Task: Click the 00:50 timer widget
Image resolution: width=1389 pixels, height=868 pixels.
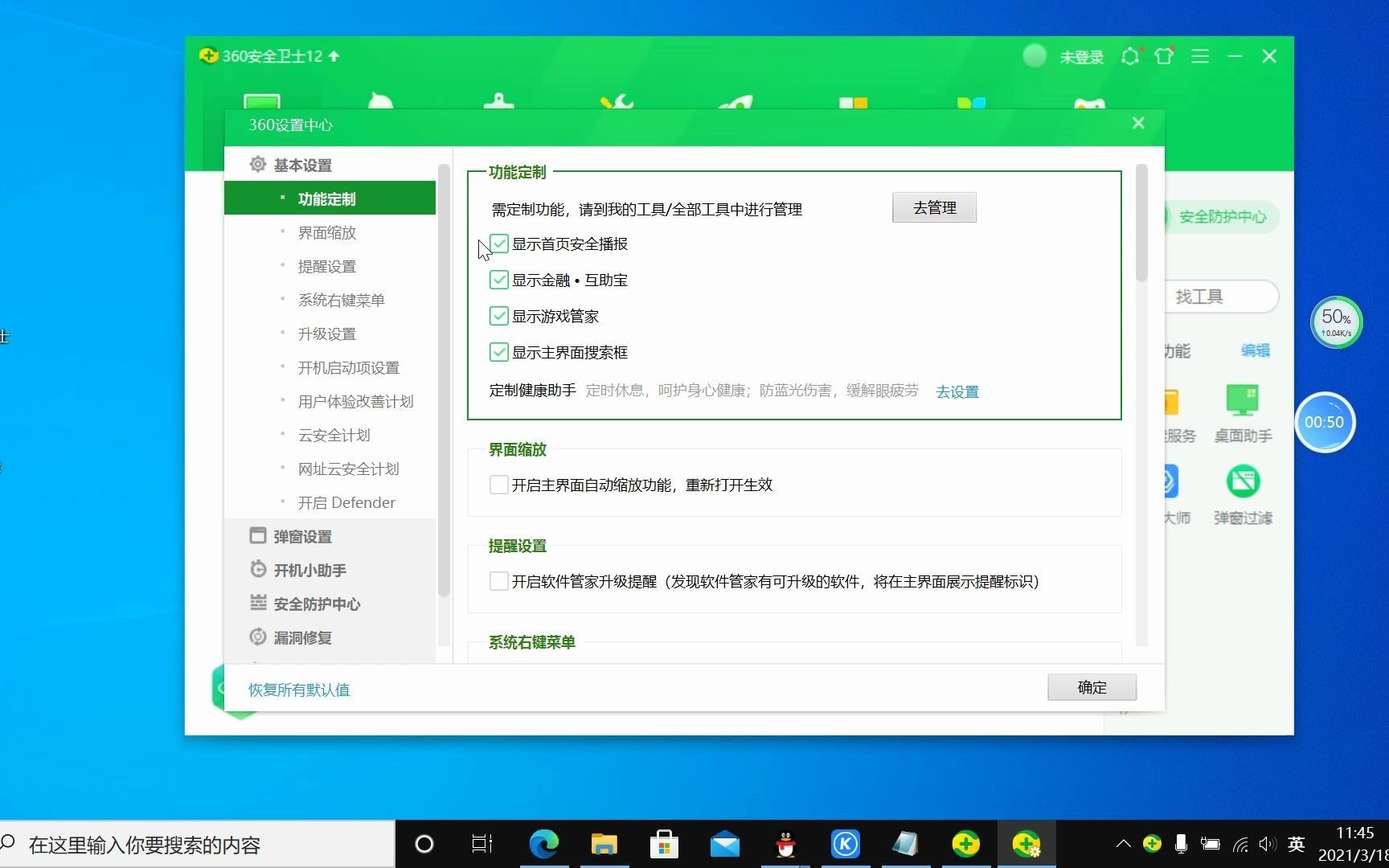Action: coord(1324,422)
